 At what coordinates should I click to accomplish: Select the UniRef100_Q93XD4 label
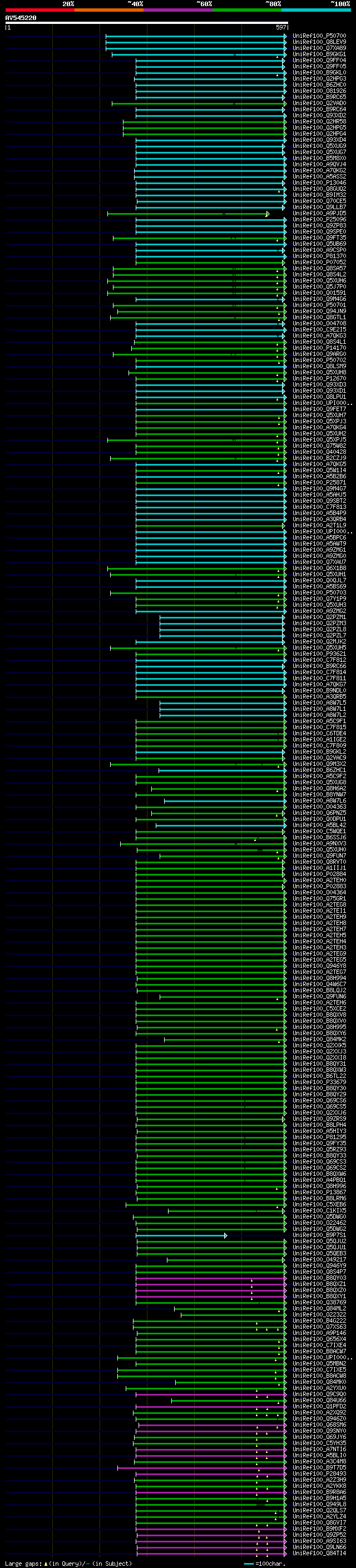point(319,140)
